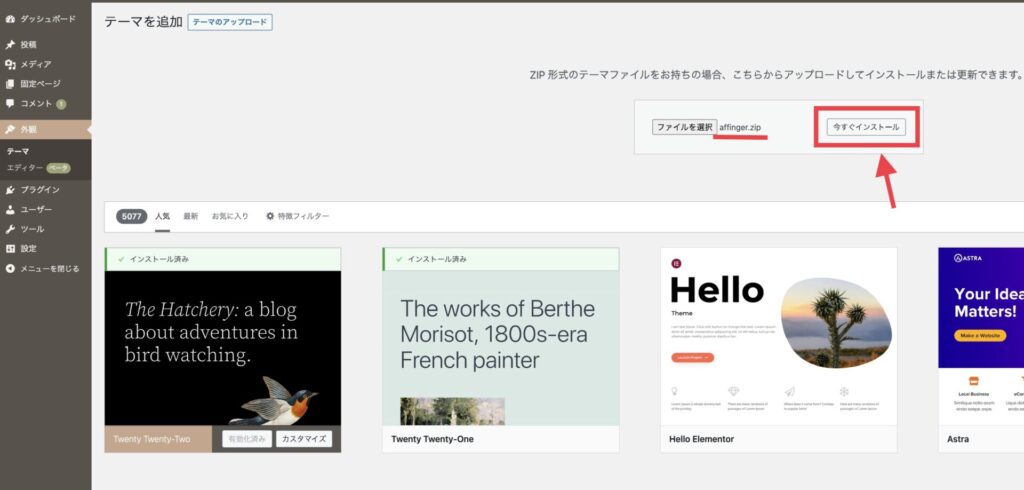
Task: Click the コメント speech bubble icon
Action: pyautogui.click(x=10, y=103)
